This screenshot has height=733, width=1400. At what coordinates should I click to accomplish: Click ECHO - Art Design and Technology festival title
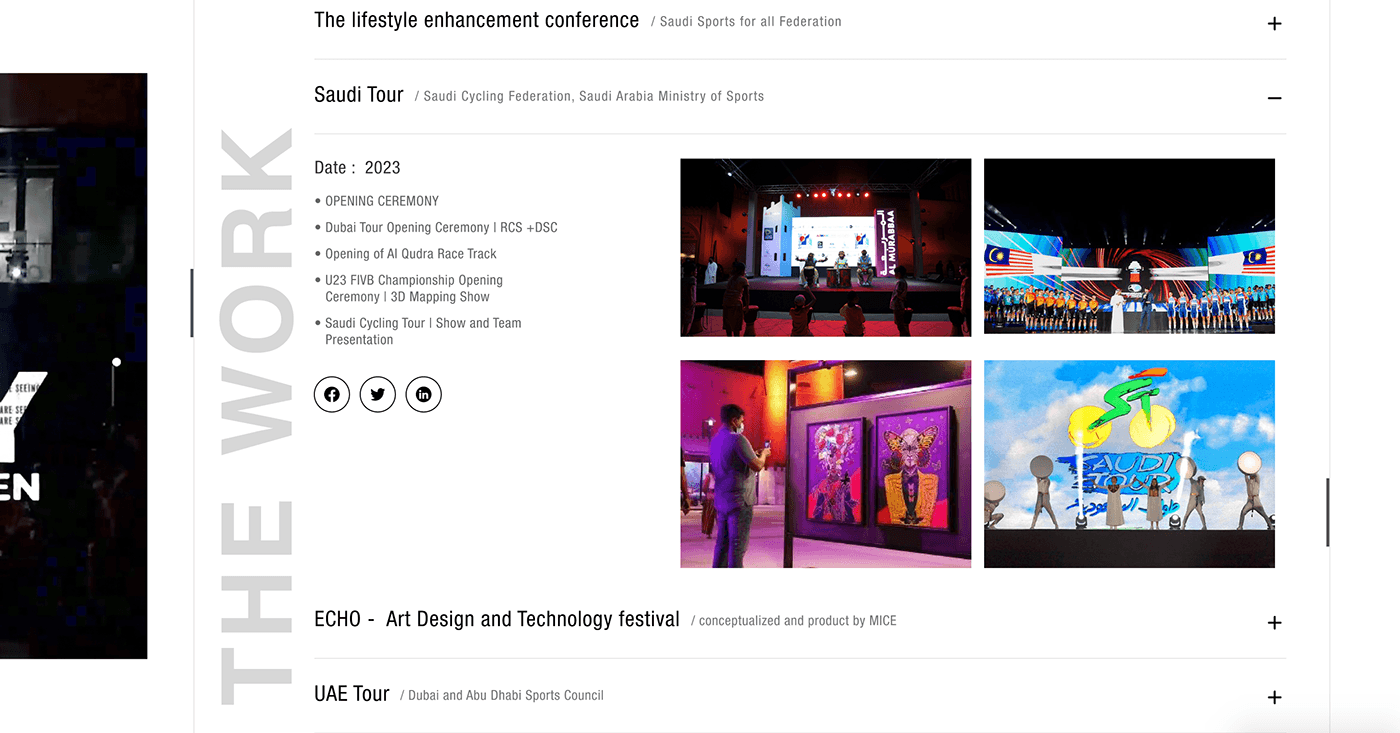pos(497,620)
